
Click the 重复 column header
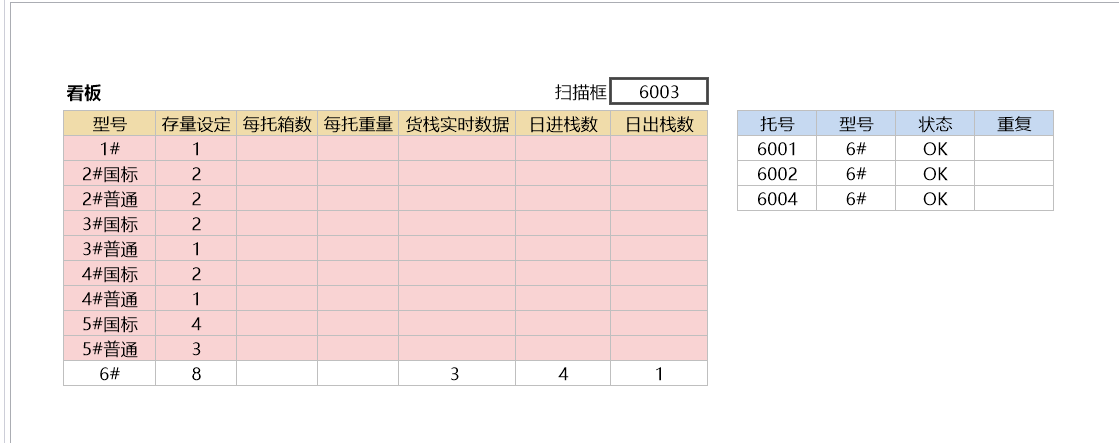tap(1014, 124)
